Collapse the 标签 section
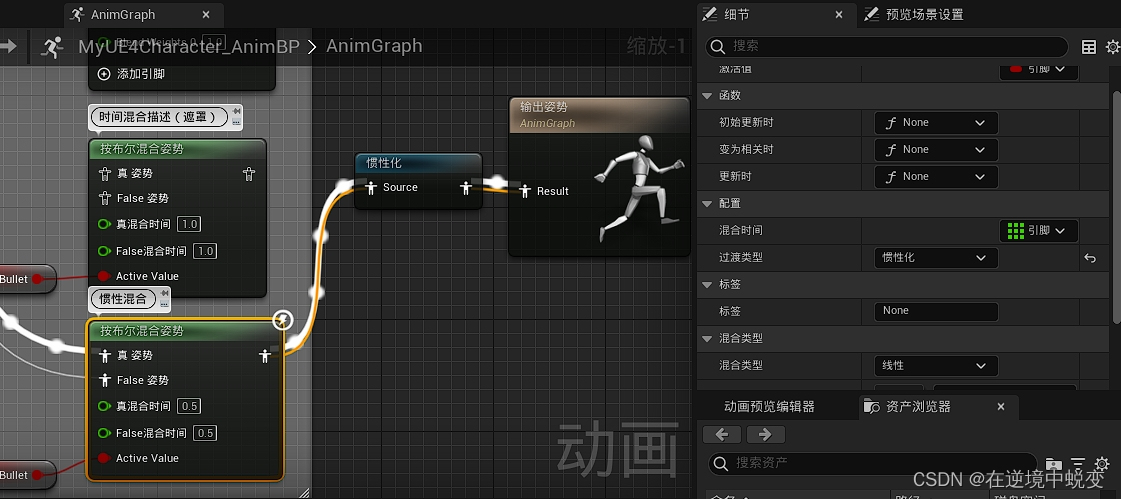This screenshot has width=1121, height=499. pos(707,285)
